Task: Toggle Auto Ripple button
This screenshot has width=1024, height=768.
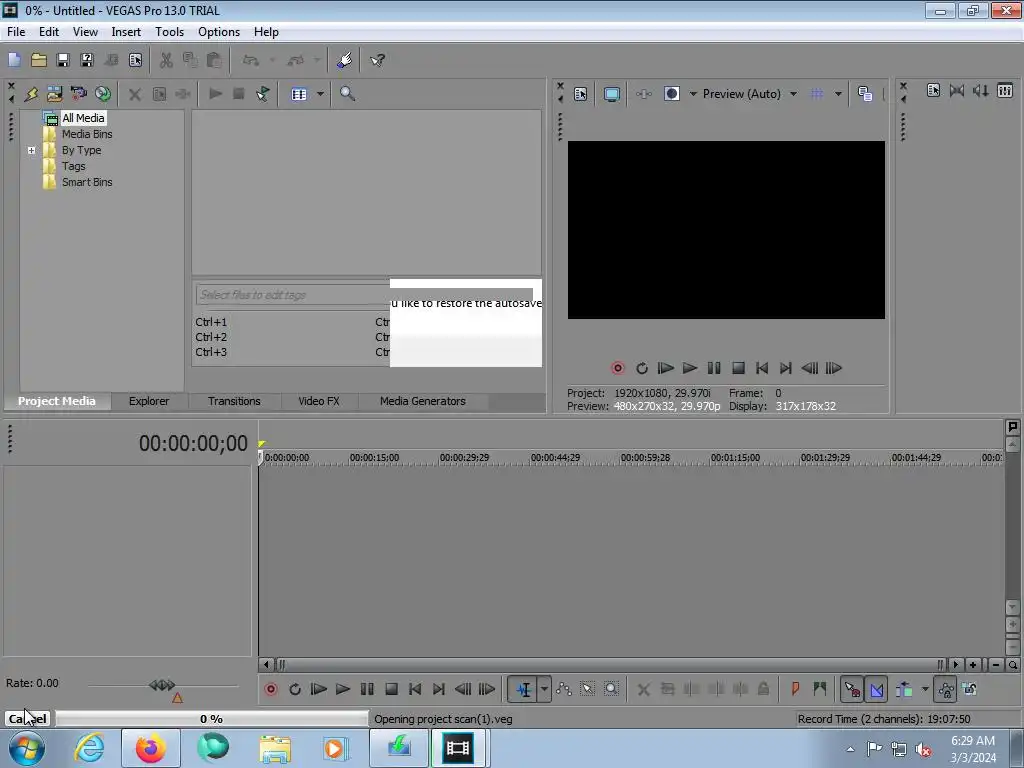Action: point(904,689)
